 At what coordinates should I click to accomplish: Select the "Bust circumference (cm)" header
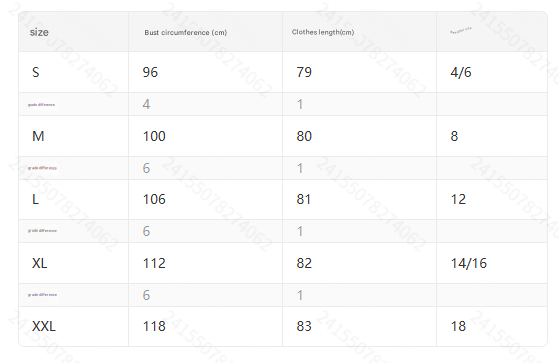tap(185, 32)
